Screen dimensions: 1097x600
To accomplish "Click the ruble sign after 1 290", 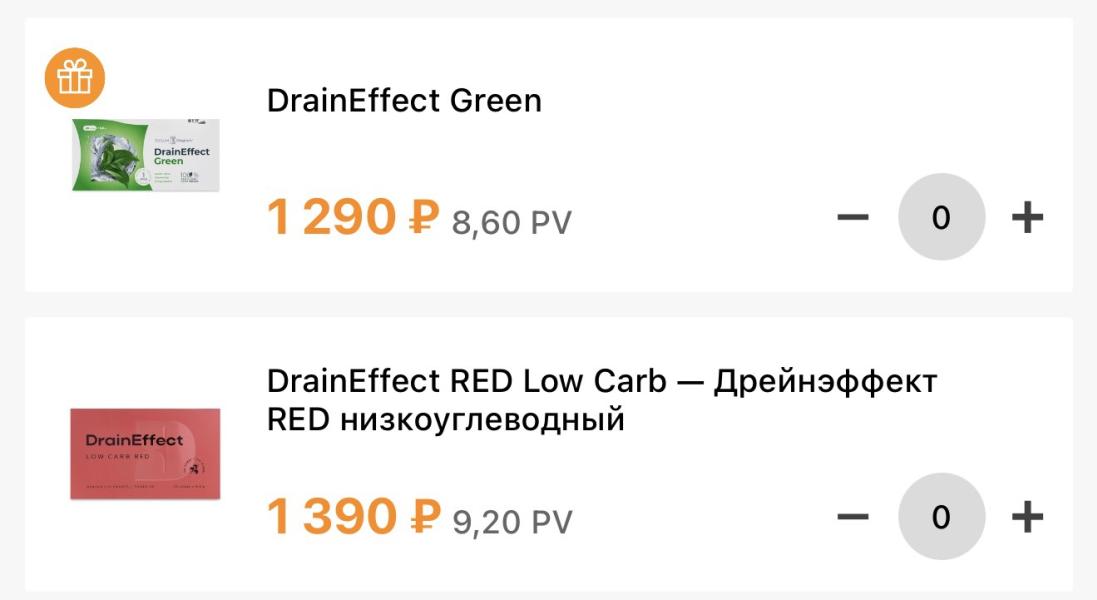I will pos(424,217).
